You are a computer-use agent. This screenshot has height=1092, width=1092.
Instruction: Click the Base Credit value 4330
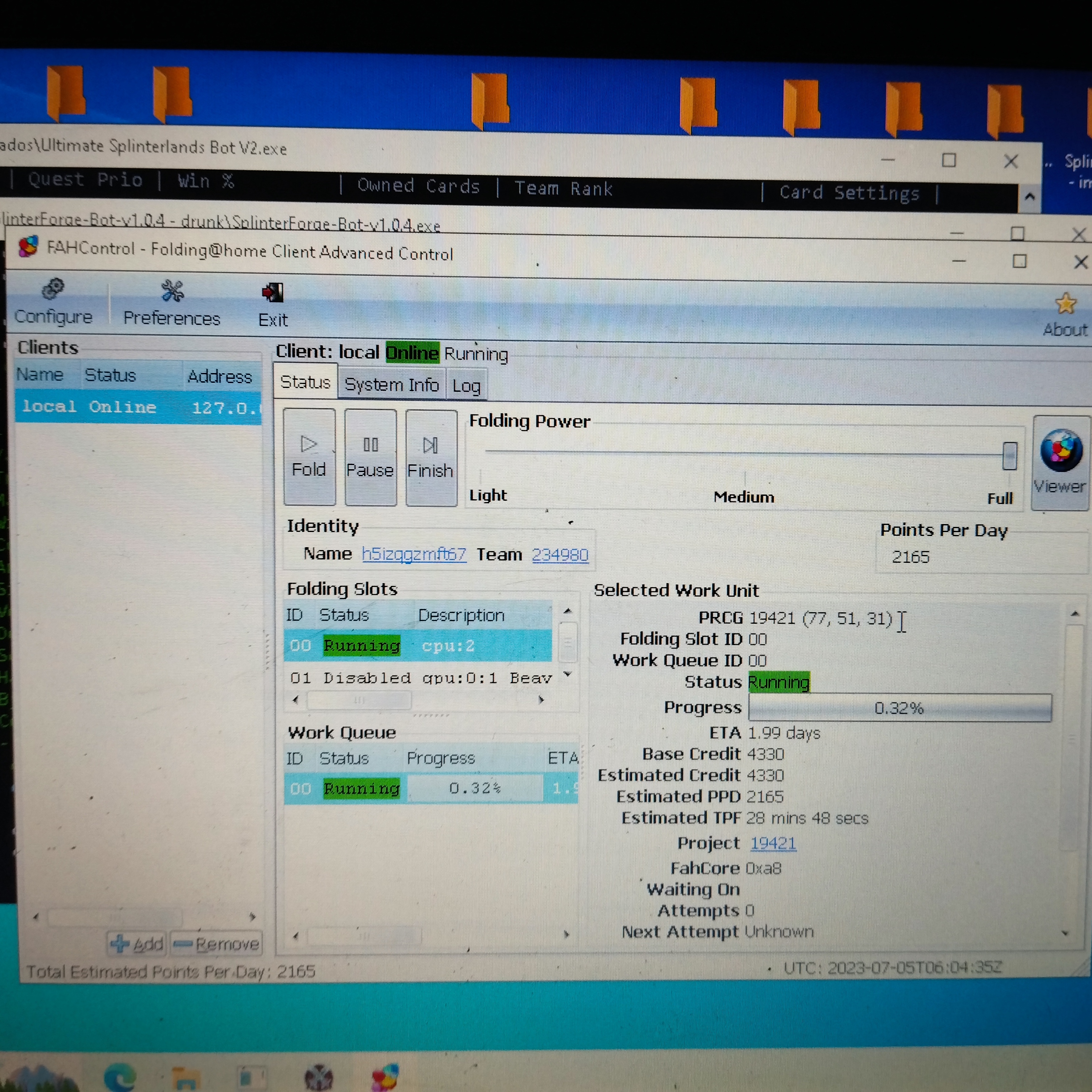tap(766, 754)
